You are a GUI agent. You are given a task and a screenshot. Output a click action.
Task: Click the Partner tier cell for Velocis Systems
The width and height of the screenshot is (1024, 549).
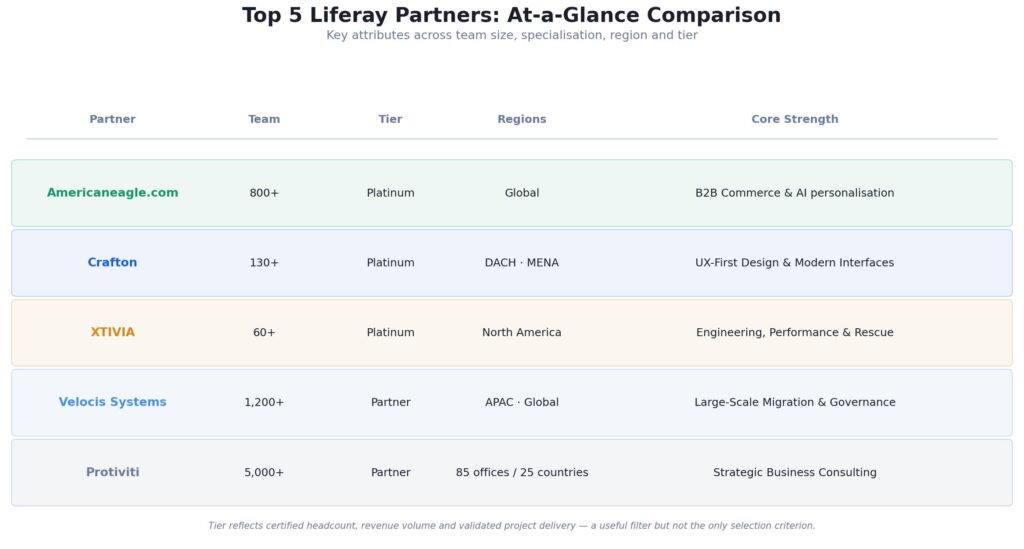(x=391, y=402)
